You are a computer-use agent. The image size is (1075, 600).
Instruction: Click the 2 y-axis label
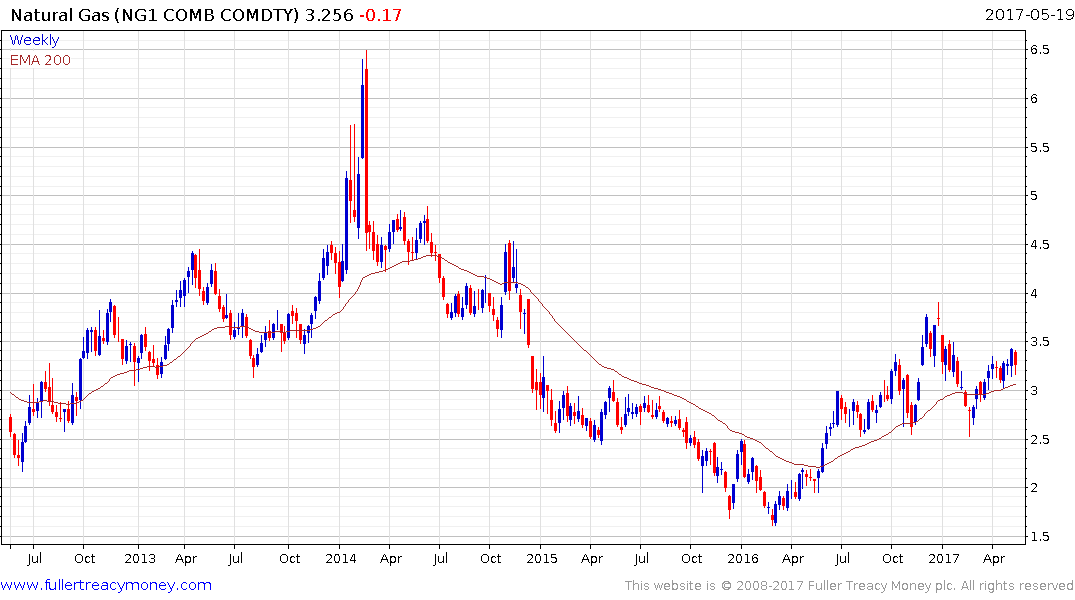coord(1034,488)
